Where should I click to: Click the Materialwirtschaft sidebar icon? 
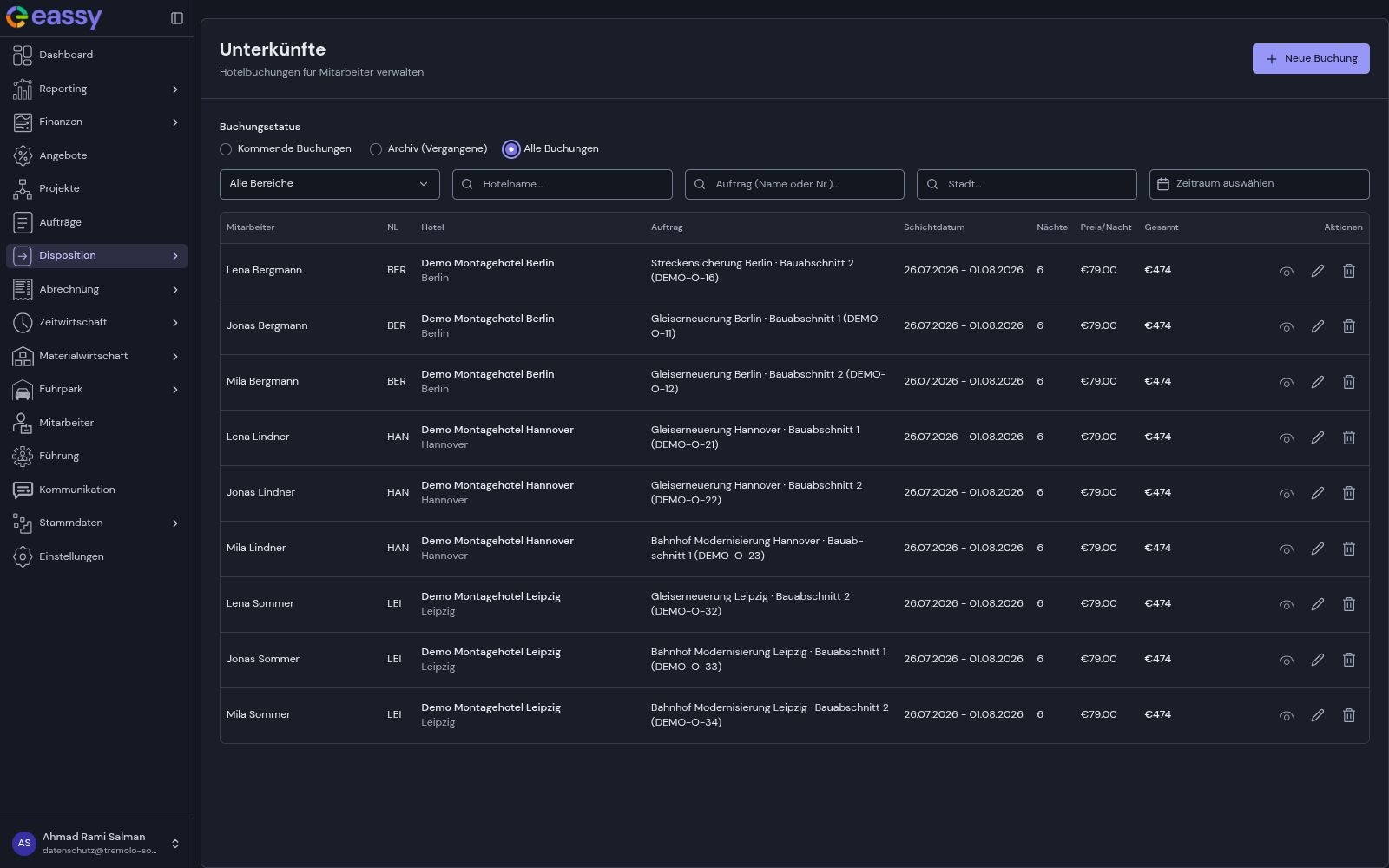coord(23,356)
